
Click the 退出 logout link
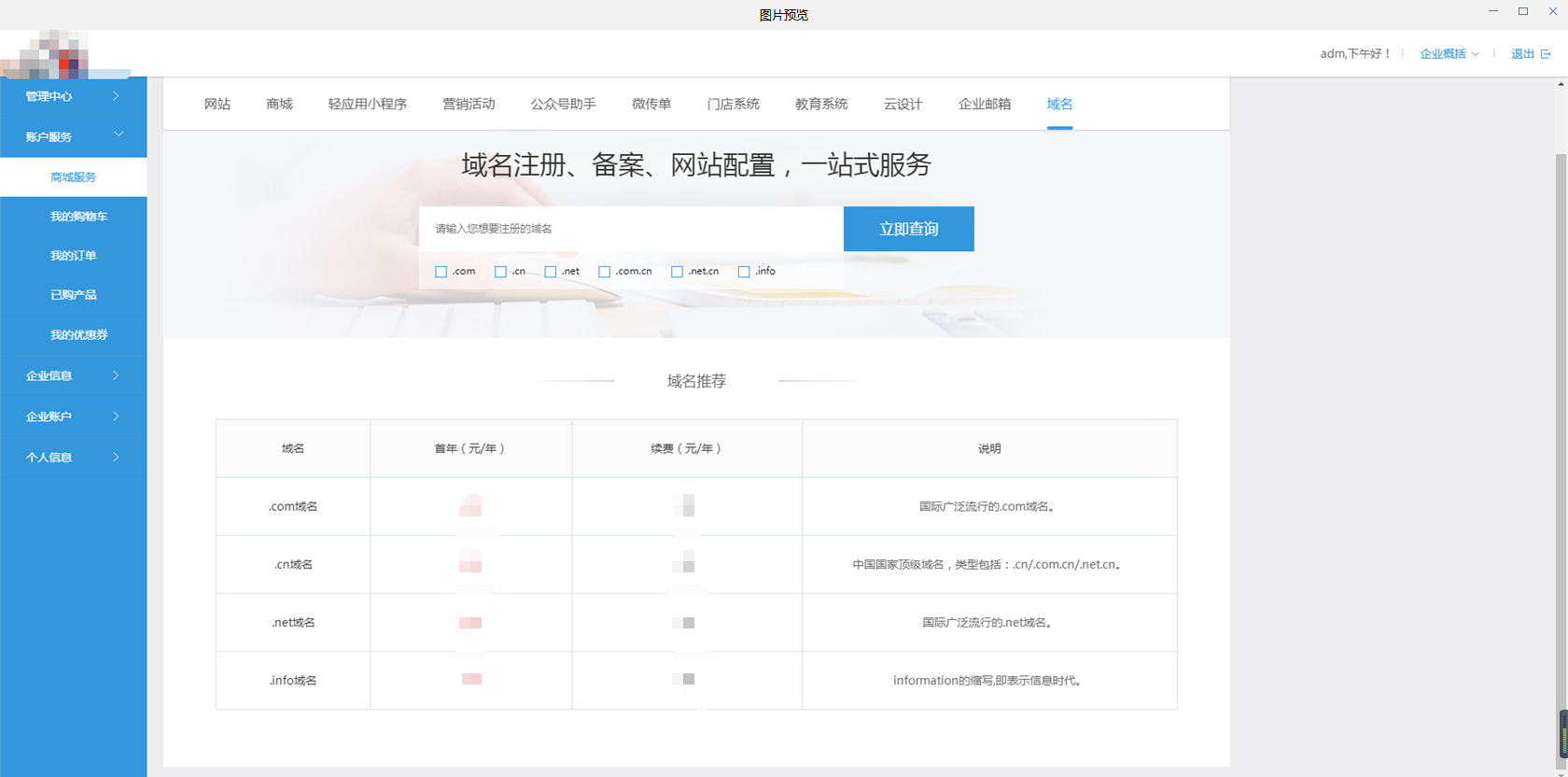pos(1523,54)
